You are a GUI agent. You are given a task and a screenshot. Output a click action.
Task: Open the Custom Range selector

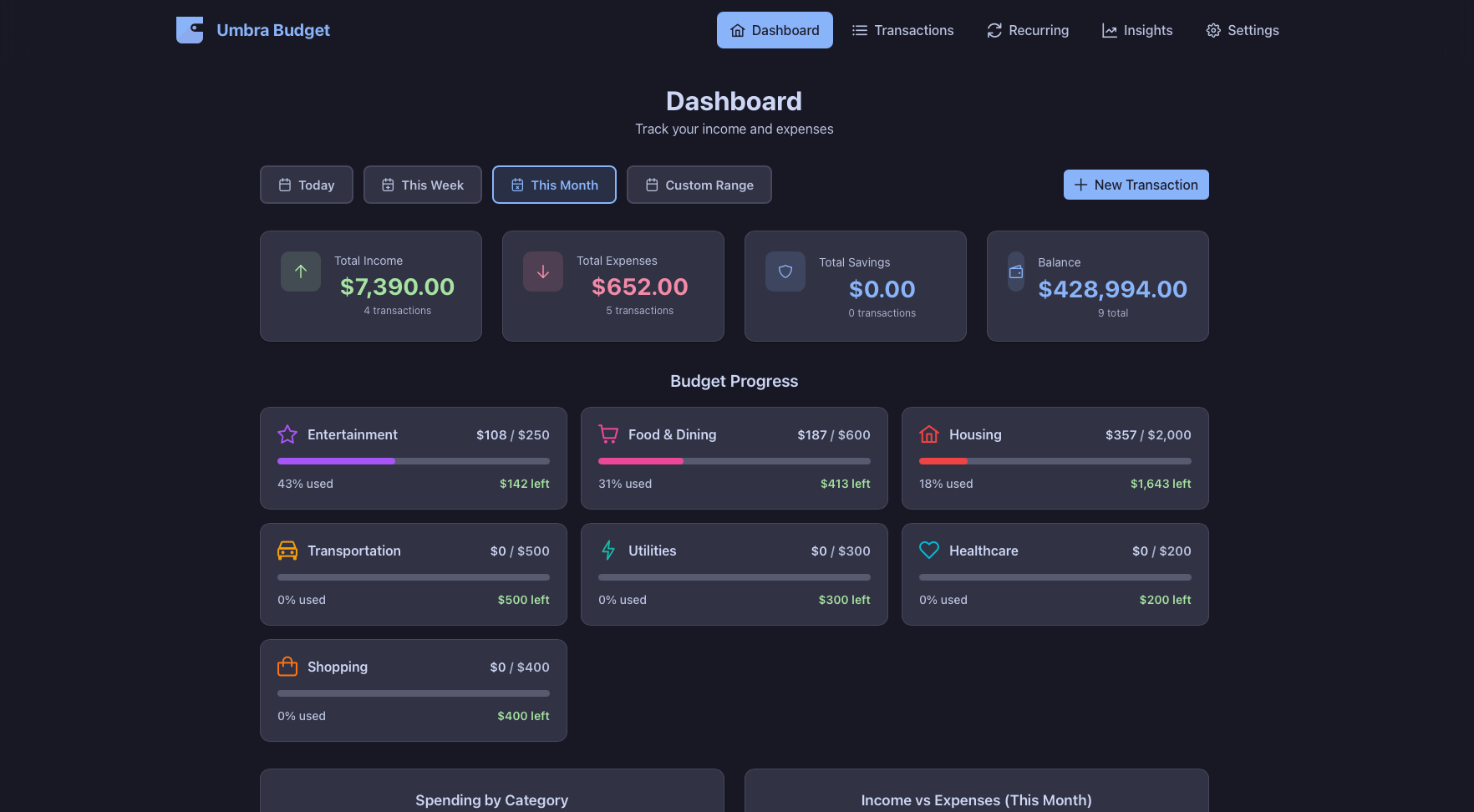point(699,185)
